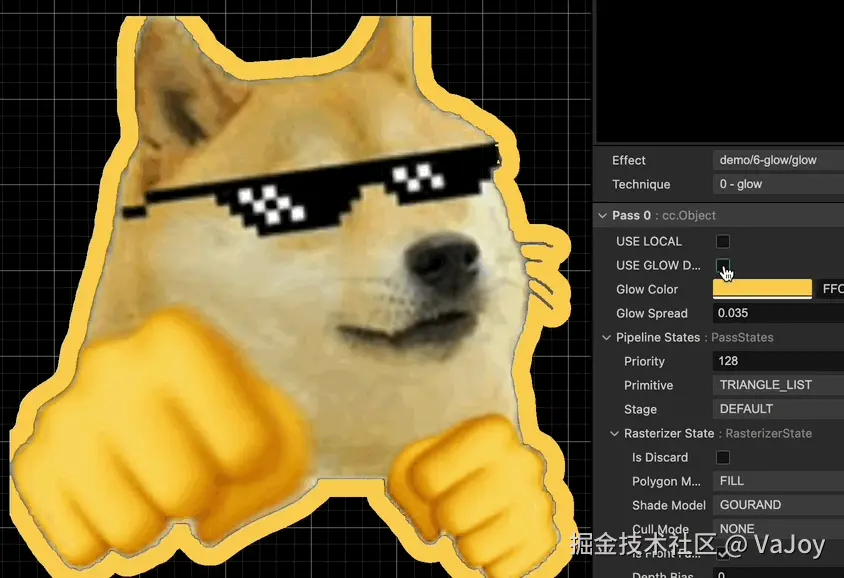Screen dimensions: 844x578
Task: Click the Polygon M... label
Action: tap(666, 482)
